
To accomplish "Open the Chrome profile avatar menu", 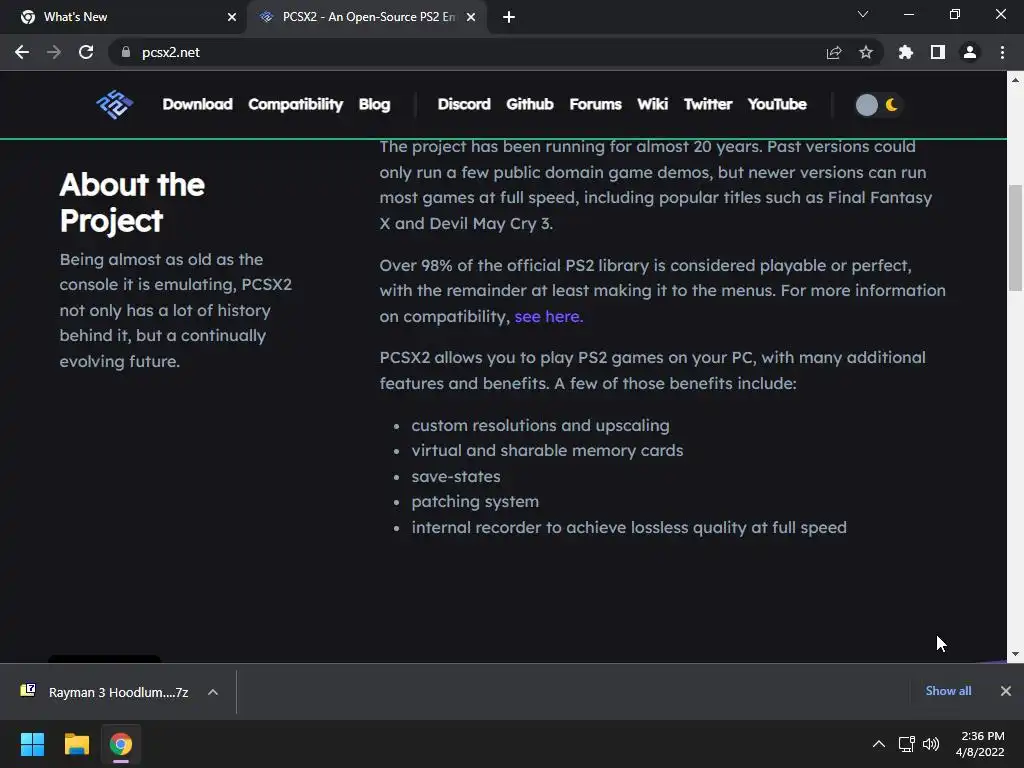I will [x=970, y=52].
